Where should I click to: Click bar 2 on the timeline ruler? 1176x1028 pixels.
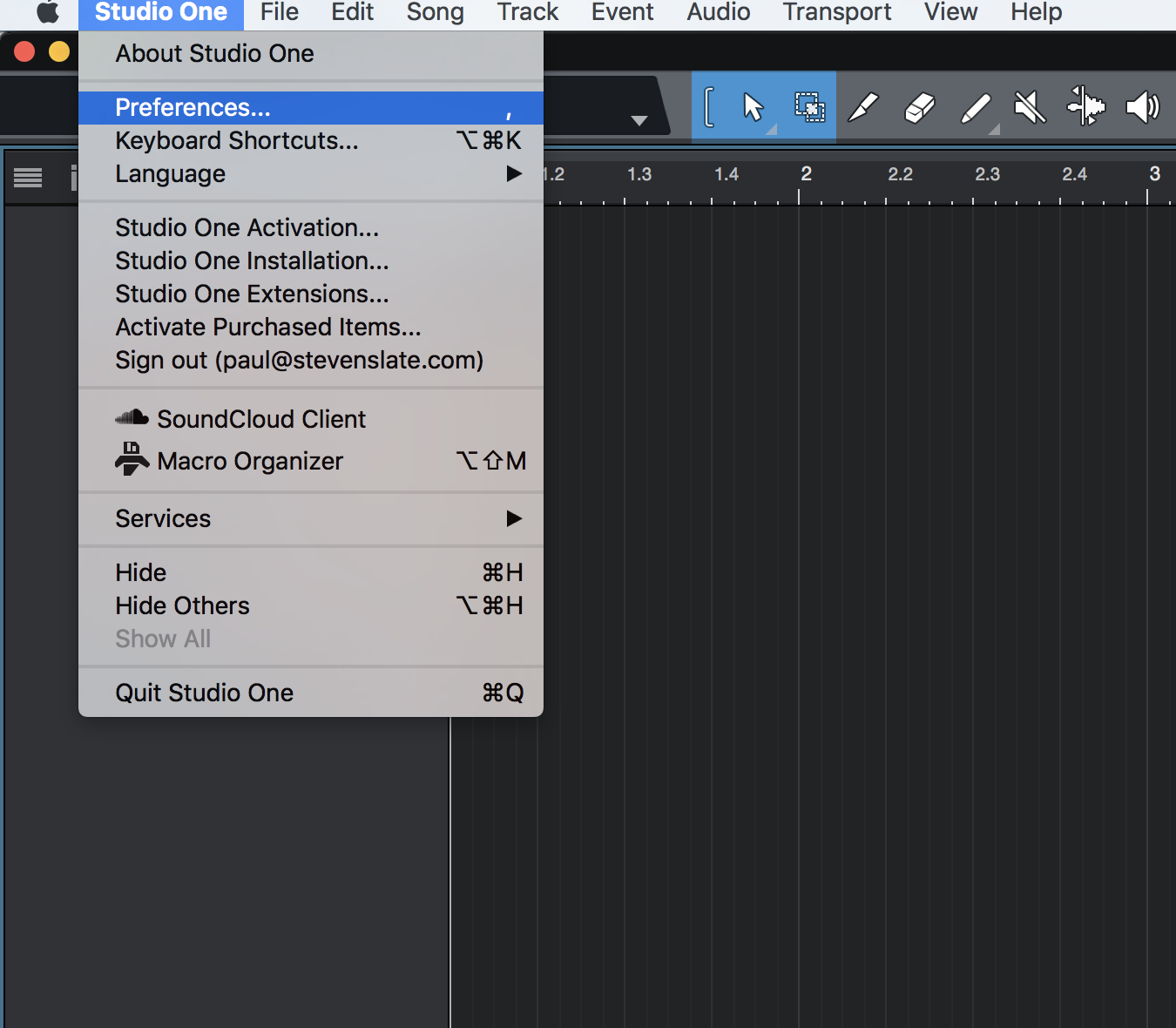pyautogui.click(x=806, y=174)
